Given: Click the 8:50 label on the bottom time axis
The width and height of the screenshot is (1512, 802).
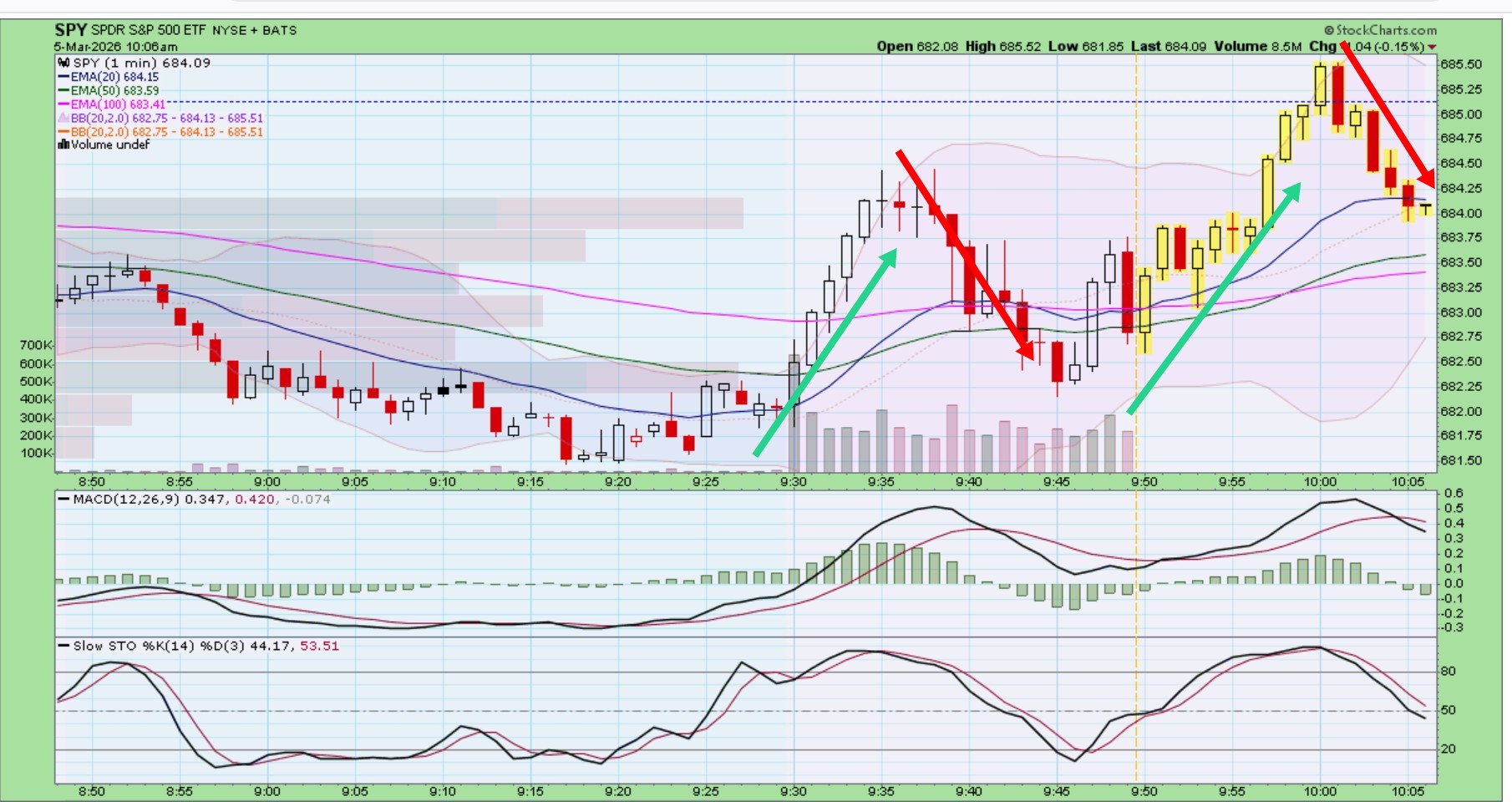Looking at the screenshot, I should [92, 791].
